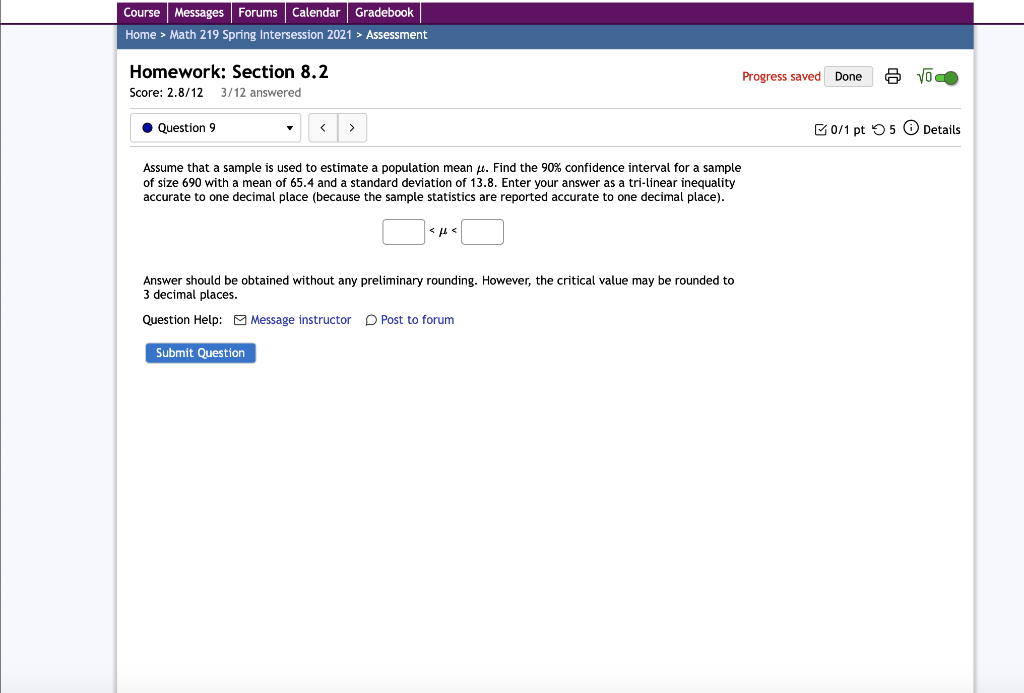
Task: Click the blue status dot in the question selector
Action: [148, 127]
